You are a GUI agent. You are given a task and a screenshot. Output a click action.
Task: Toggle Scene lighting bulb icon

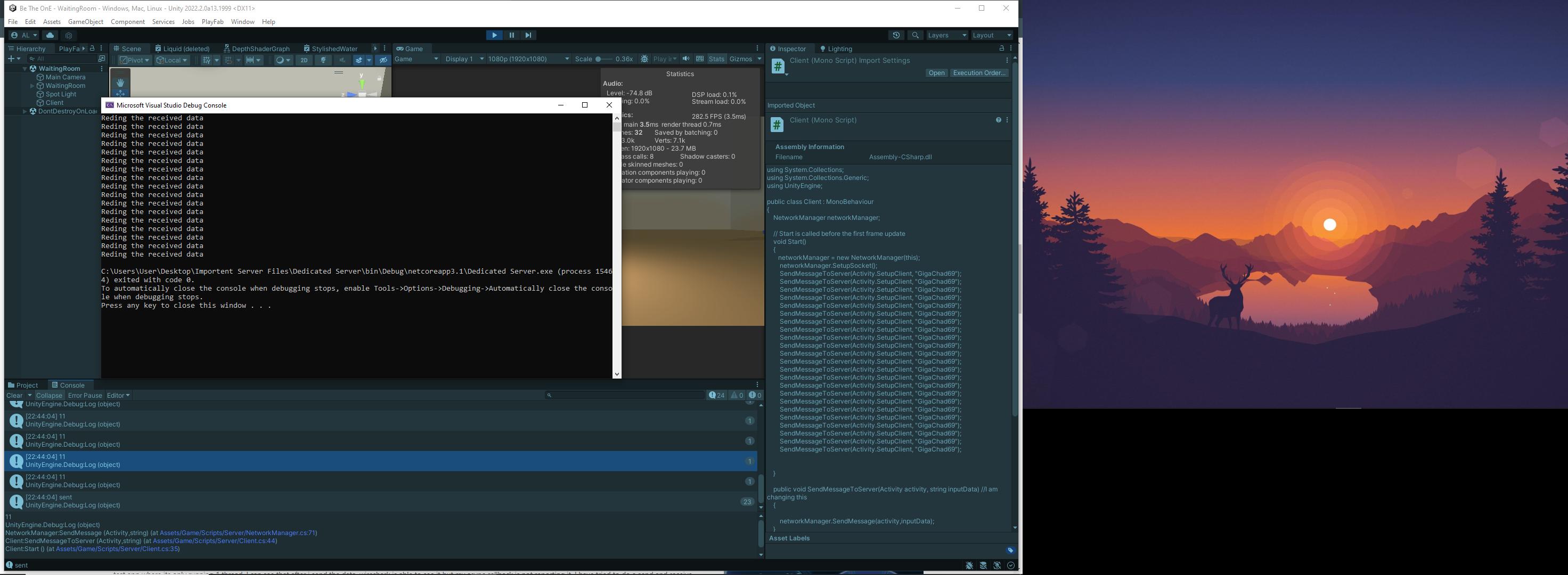coord(324,60)
